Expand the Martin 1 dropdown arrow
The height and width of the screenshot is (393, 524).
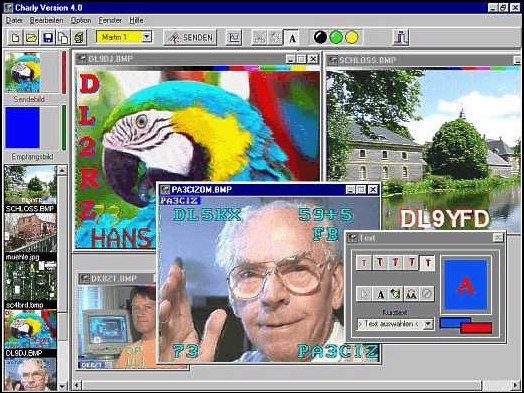(x=147, y=37)
